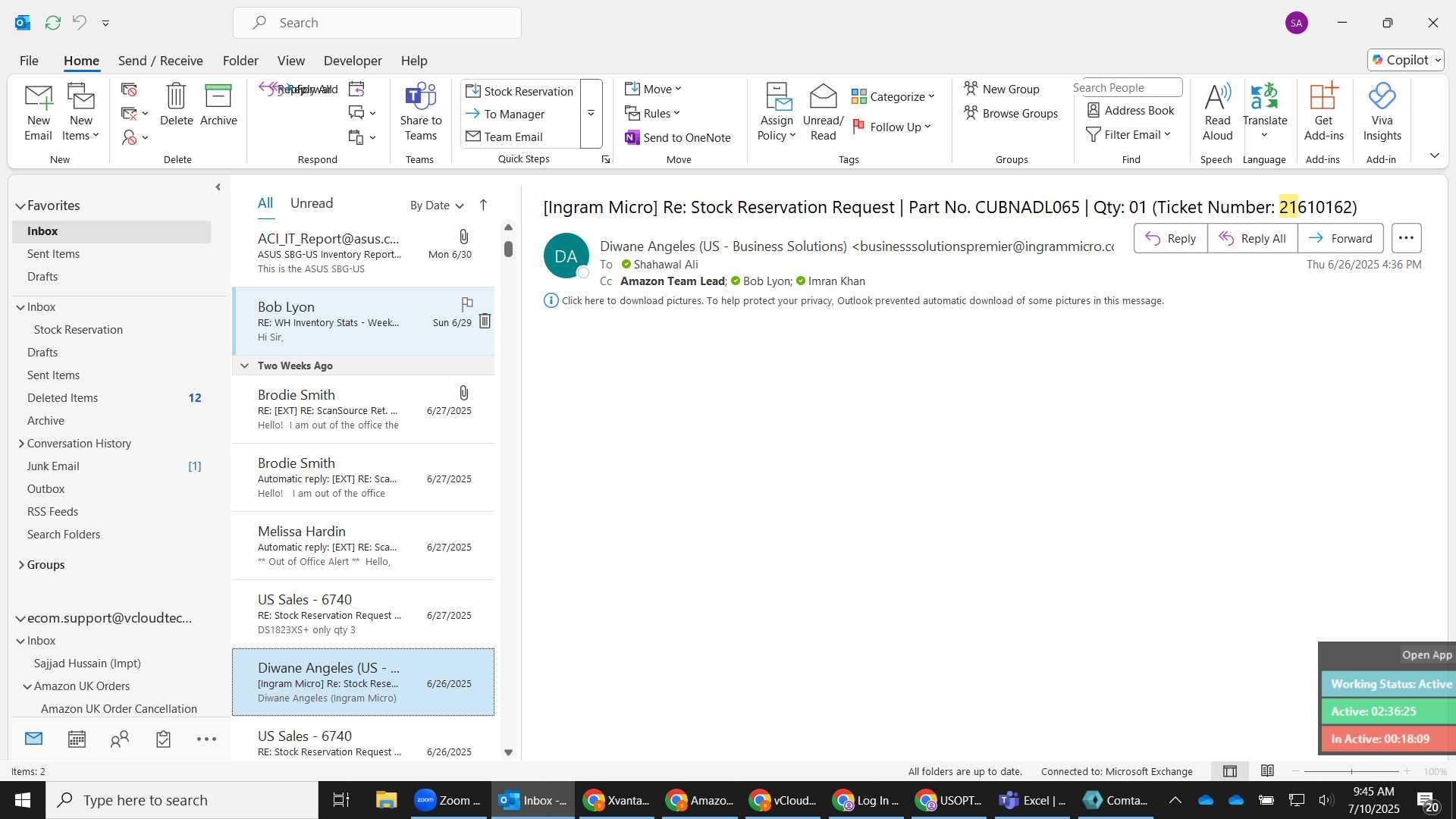Click the Reply button in reading pane
This screenshot has width=1456, height=819.
pyautogui.click(x=1170, y=238)
